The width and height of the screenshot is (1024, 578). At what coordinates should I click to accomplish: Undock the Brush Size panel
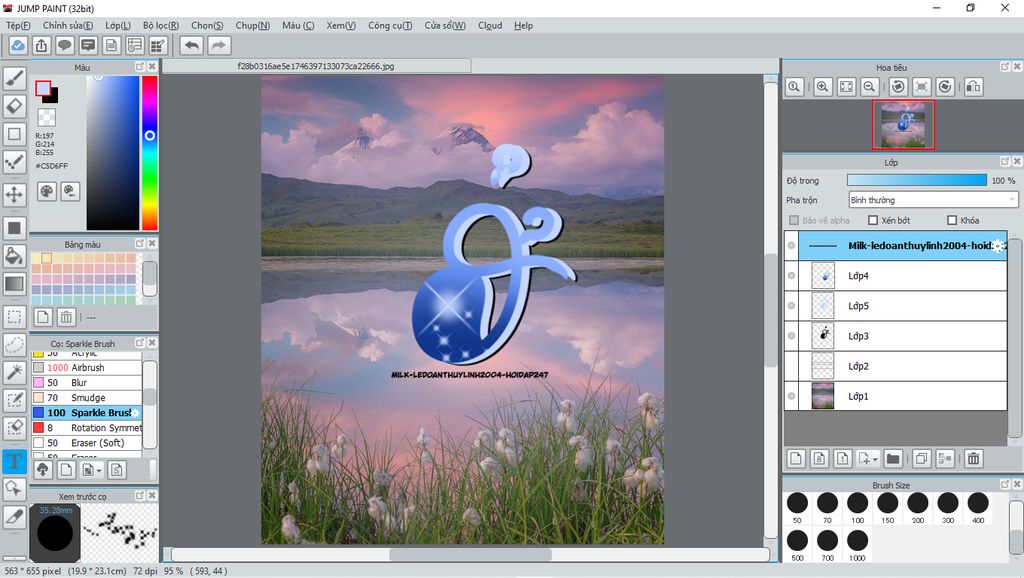(x=1005, y=484)
